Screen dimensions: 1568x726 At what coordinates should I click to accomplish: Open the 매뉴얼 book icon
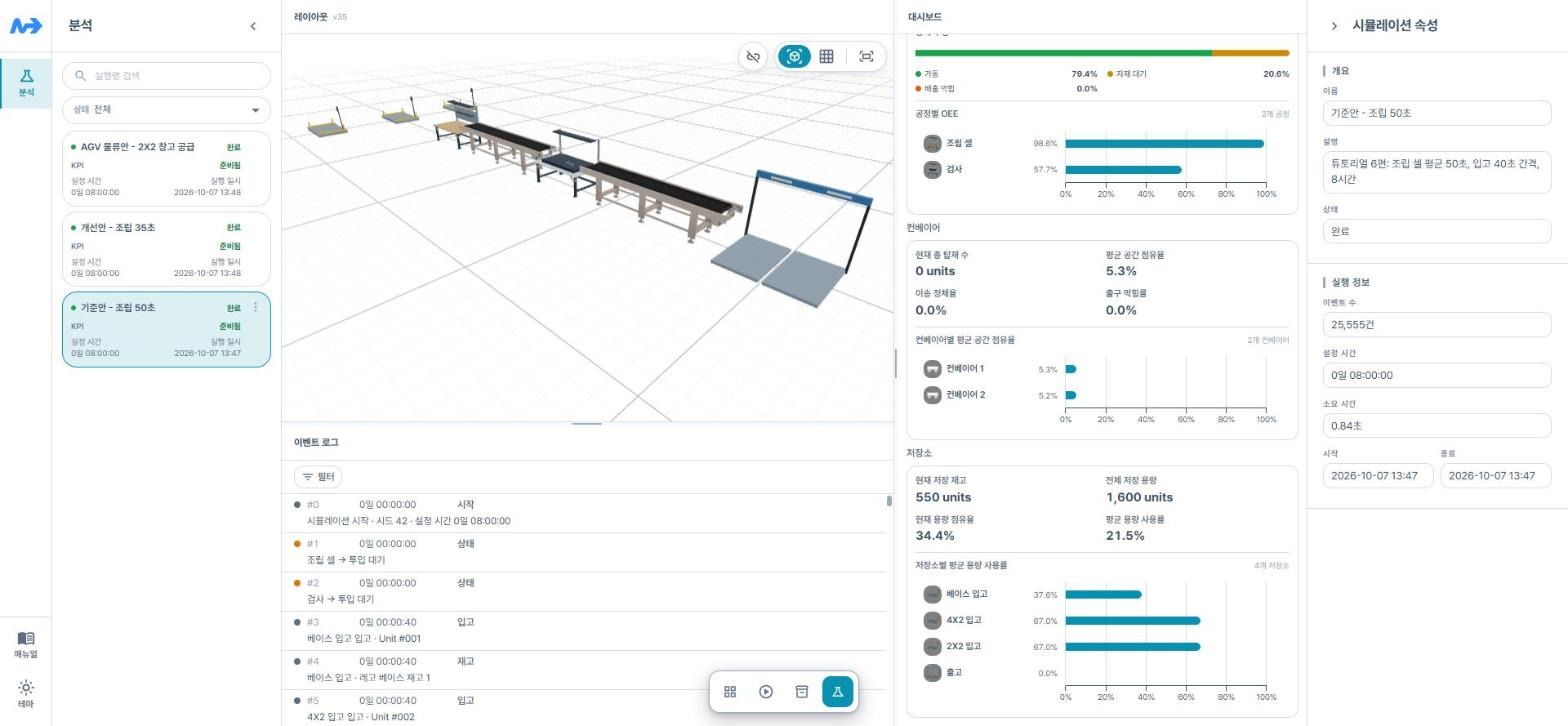point(26,644)
